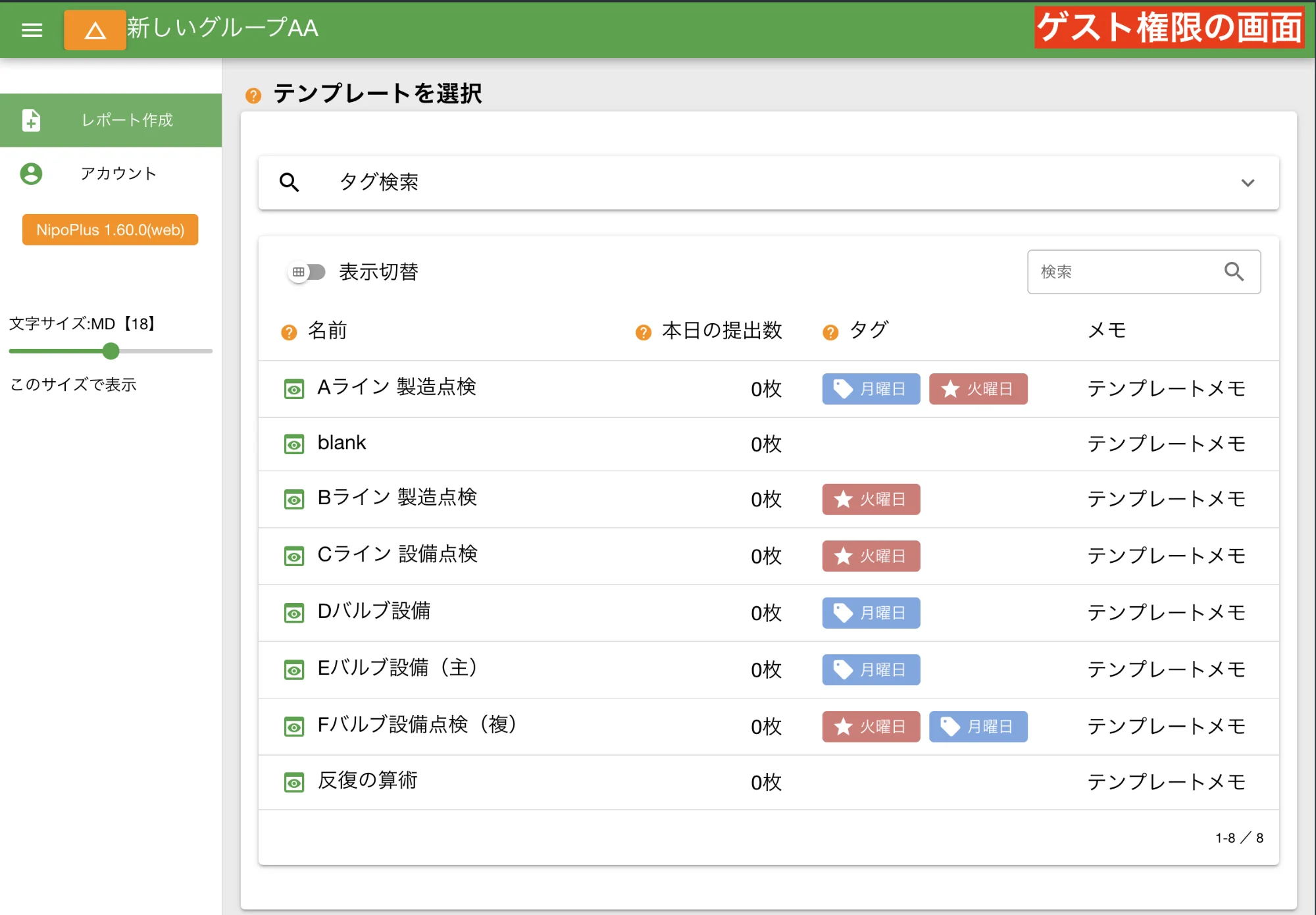The height and width of the screenshot is (915, 1316).
Task: Click the preview eye icon for 反復の算術
Action: 294,783
